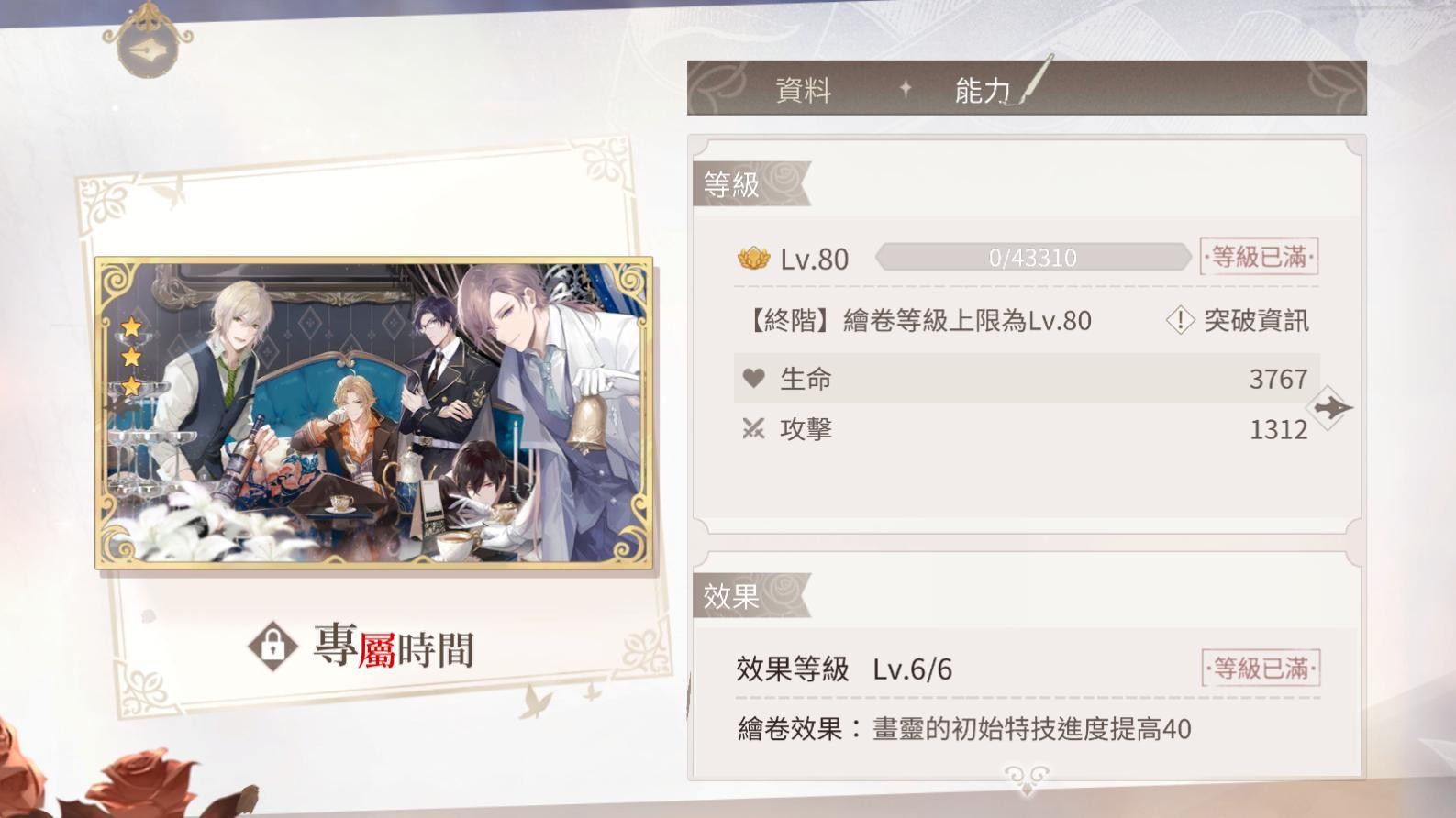This screenshot has height=818, width=1456.
Task: Tap the heart icon in 生命 row
Action: click(x=753, y=378)
